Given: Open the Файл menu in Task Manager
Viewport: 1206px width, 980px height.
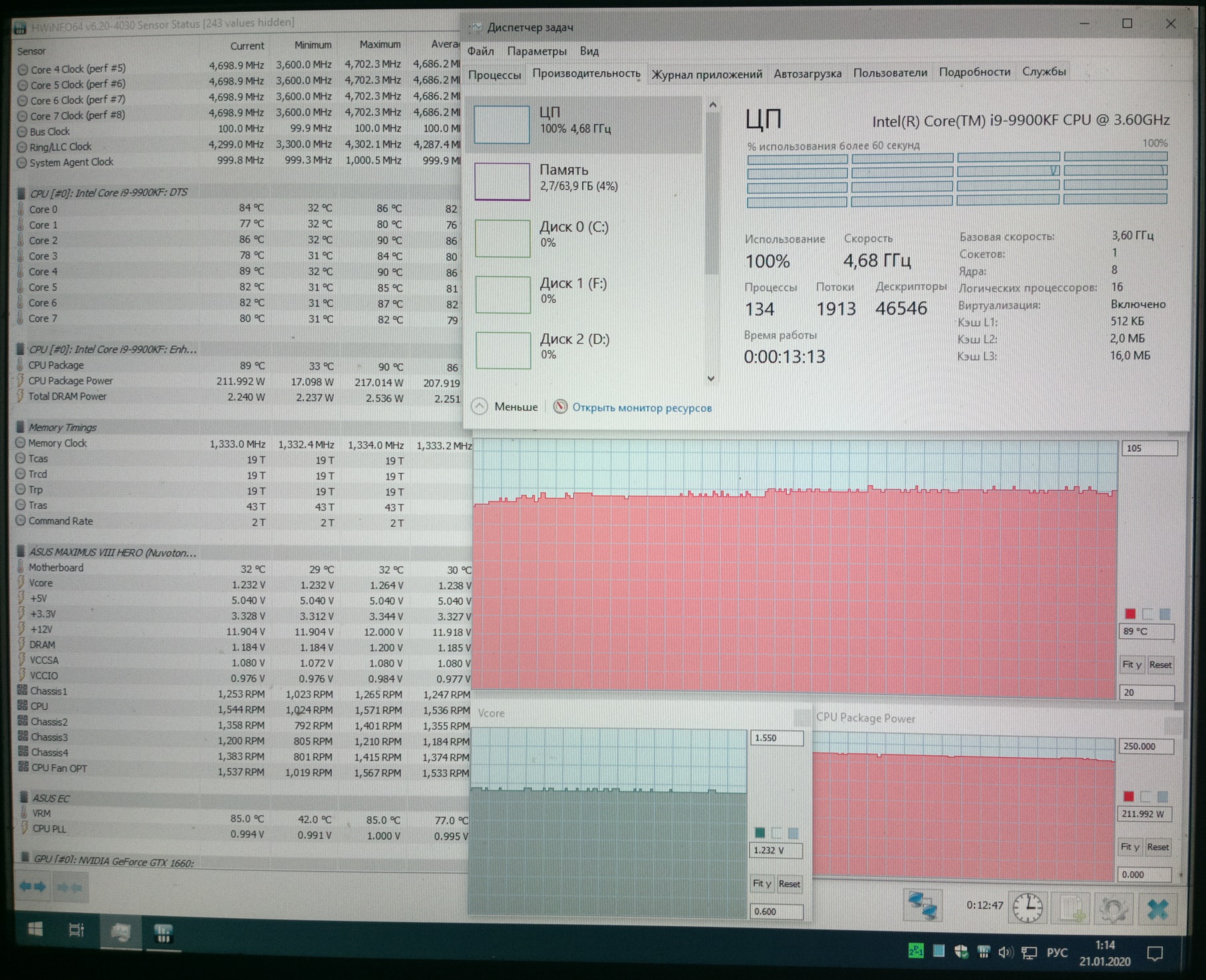Looking at the screenshot, I should [480, 51].
